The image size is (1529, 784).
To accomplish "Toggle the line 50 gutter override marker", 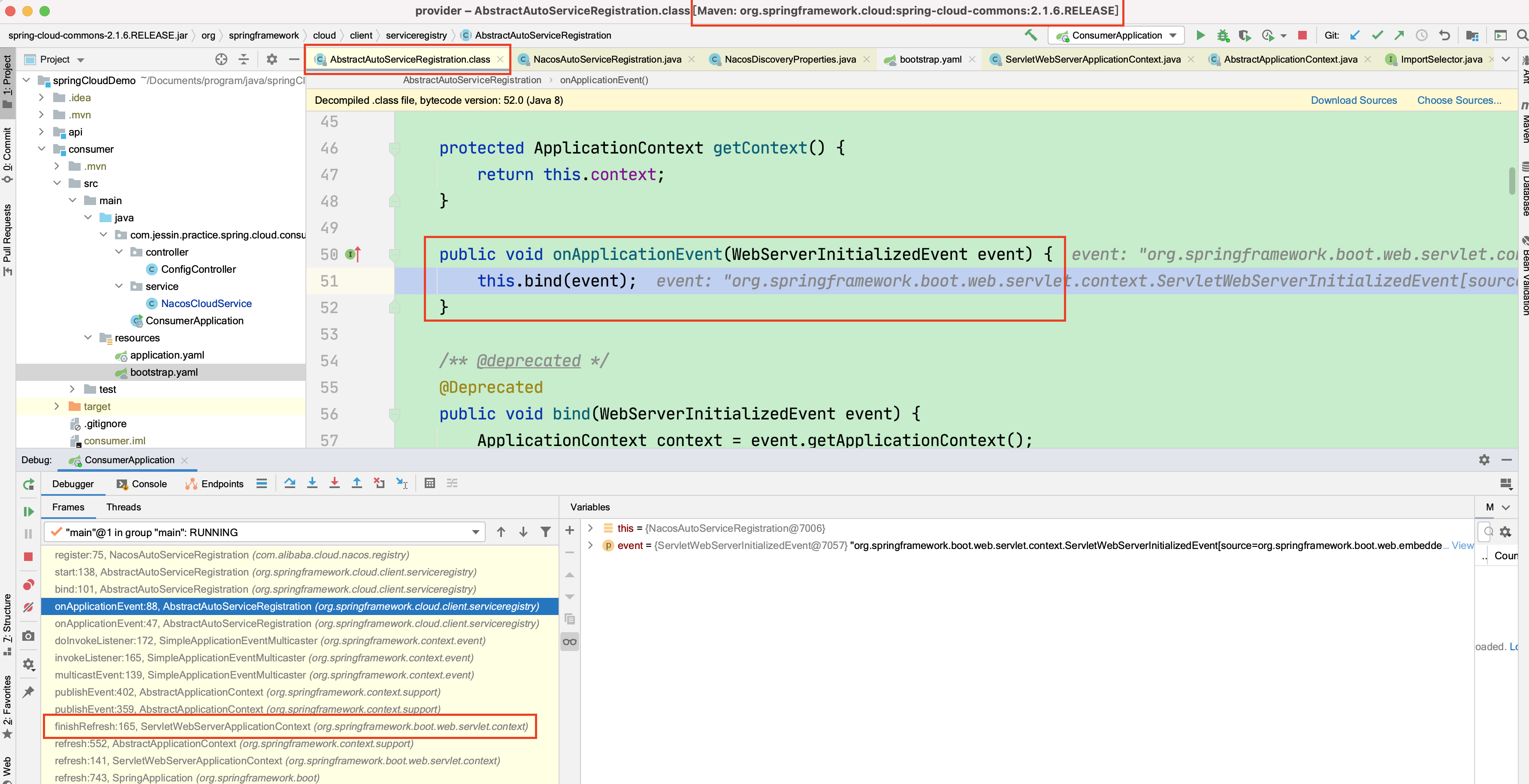I will point(353,254).
